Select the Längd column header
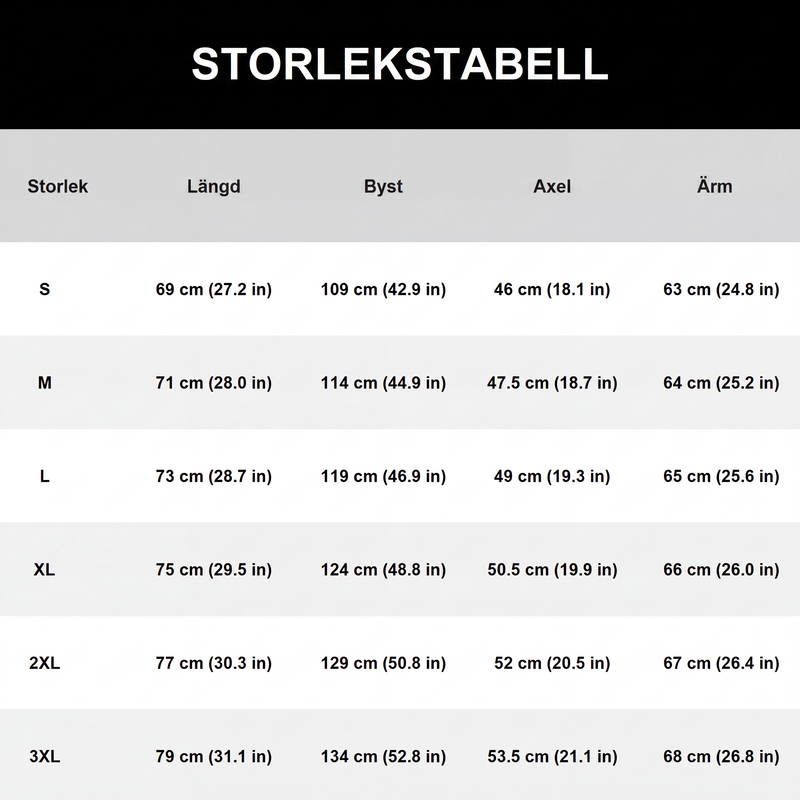The height and width of the screenshot is (800, 800). (214, 187)
